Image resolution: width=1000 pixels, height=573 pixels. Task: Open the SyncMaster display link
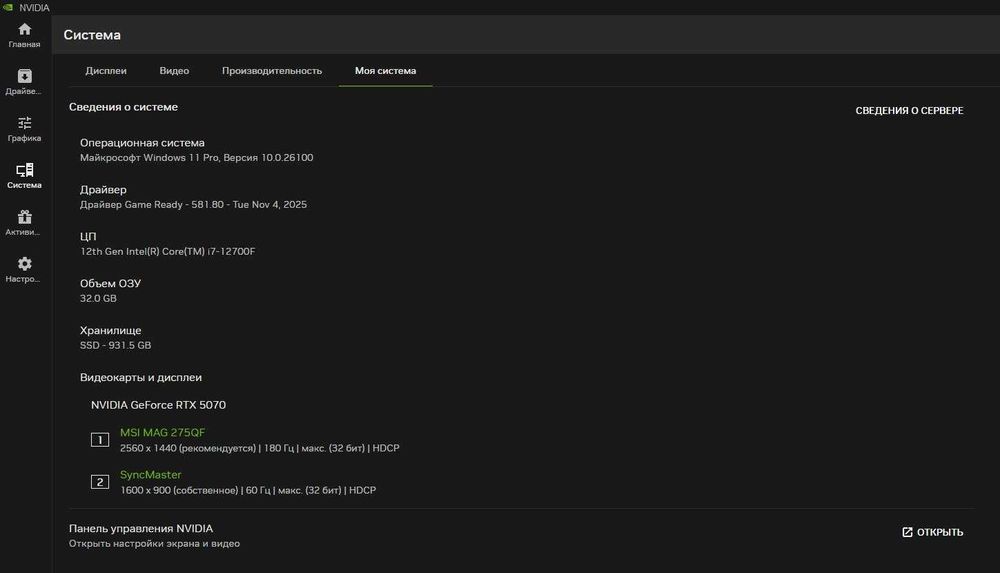point(151,475)
